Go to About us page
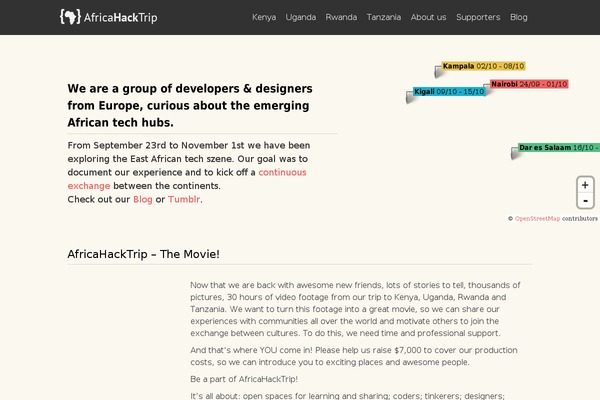Screen dimensions: 600x400 (x=428, y=17)
